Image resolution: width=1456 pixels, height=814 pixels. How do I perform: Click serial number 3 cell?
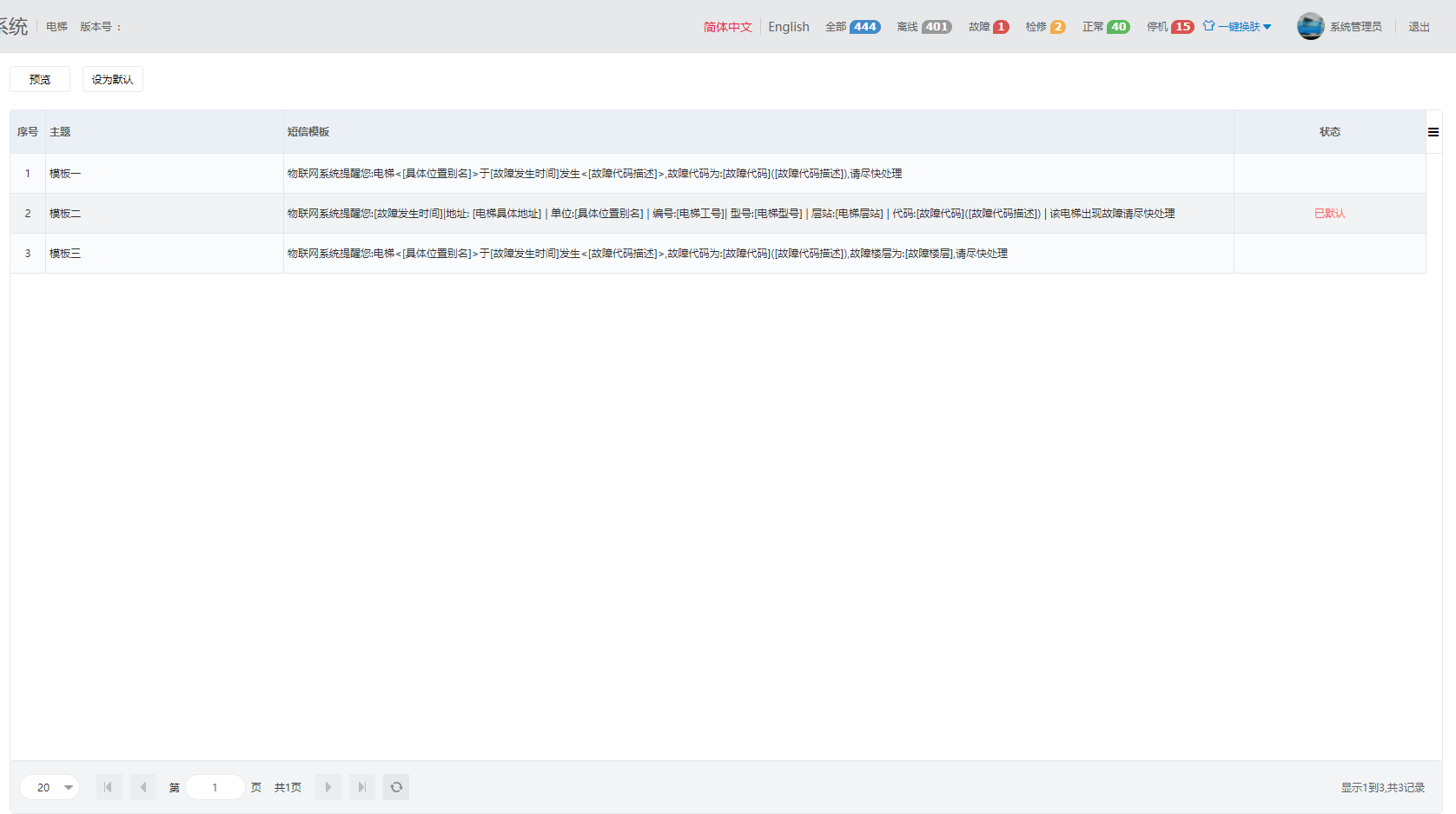[x=28, y=254]
